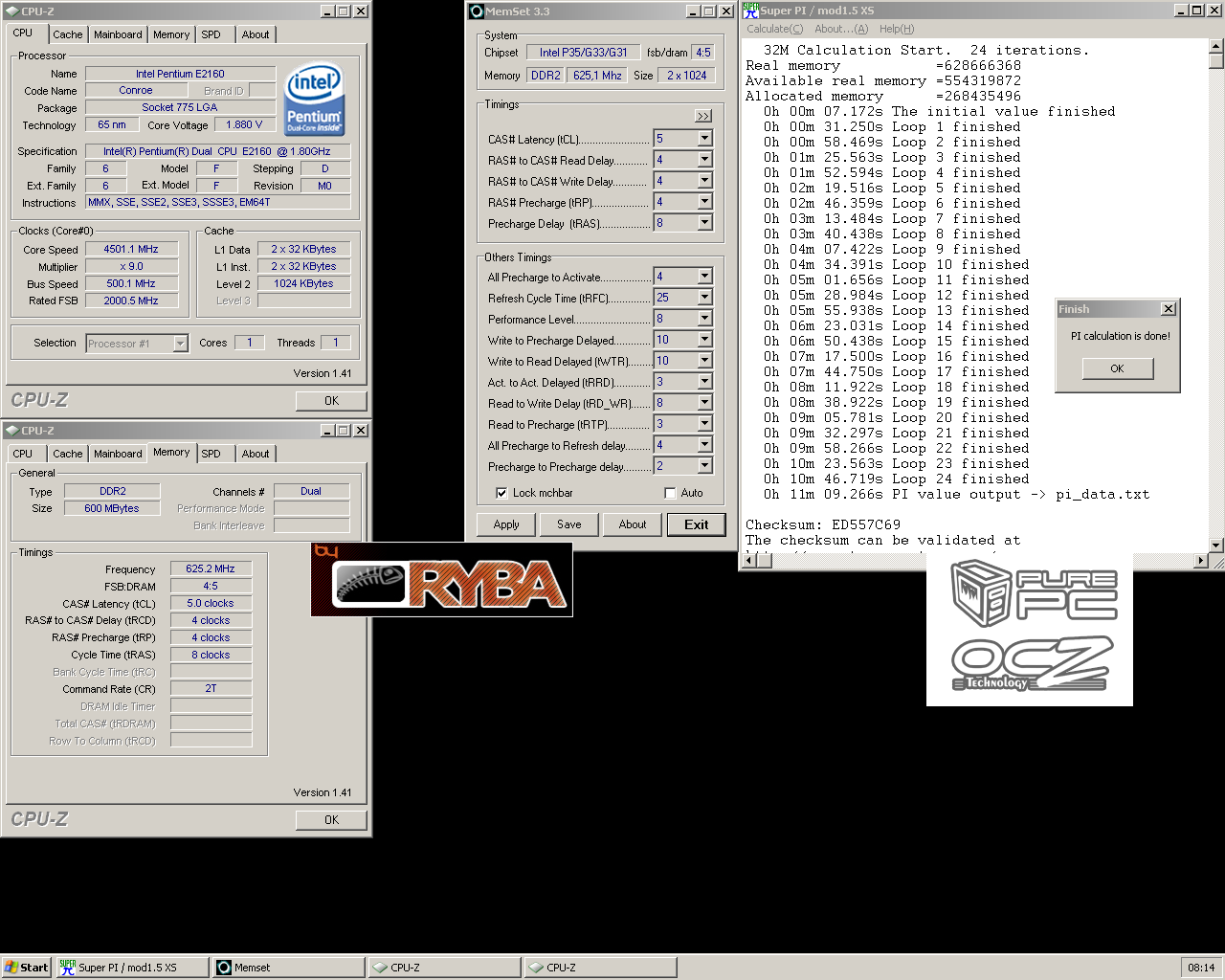This screenshot has height=980, width=1225.
Task: Click Exit in MemSet
Action: click(x=697, y=524)
